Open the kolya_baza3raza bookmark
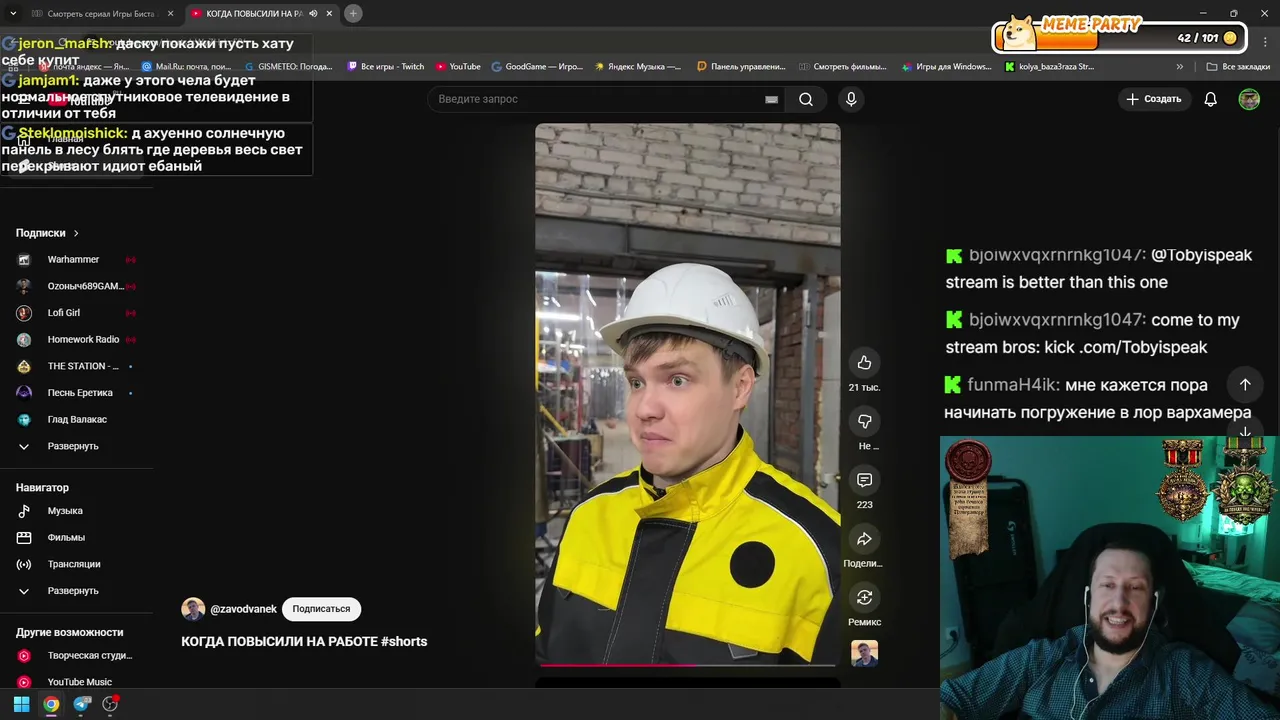 (x=1049, y=67)
